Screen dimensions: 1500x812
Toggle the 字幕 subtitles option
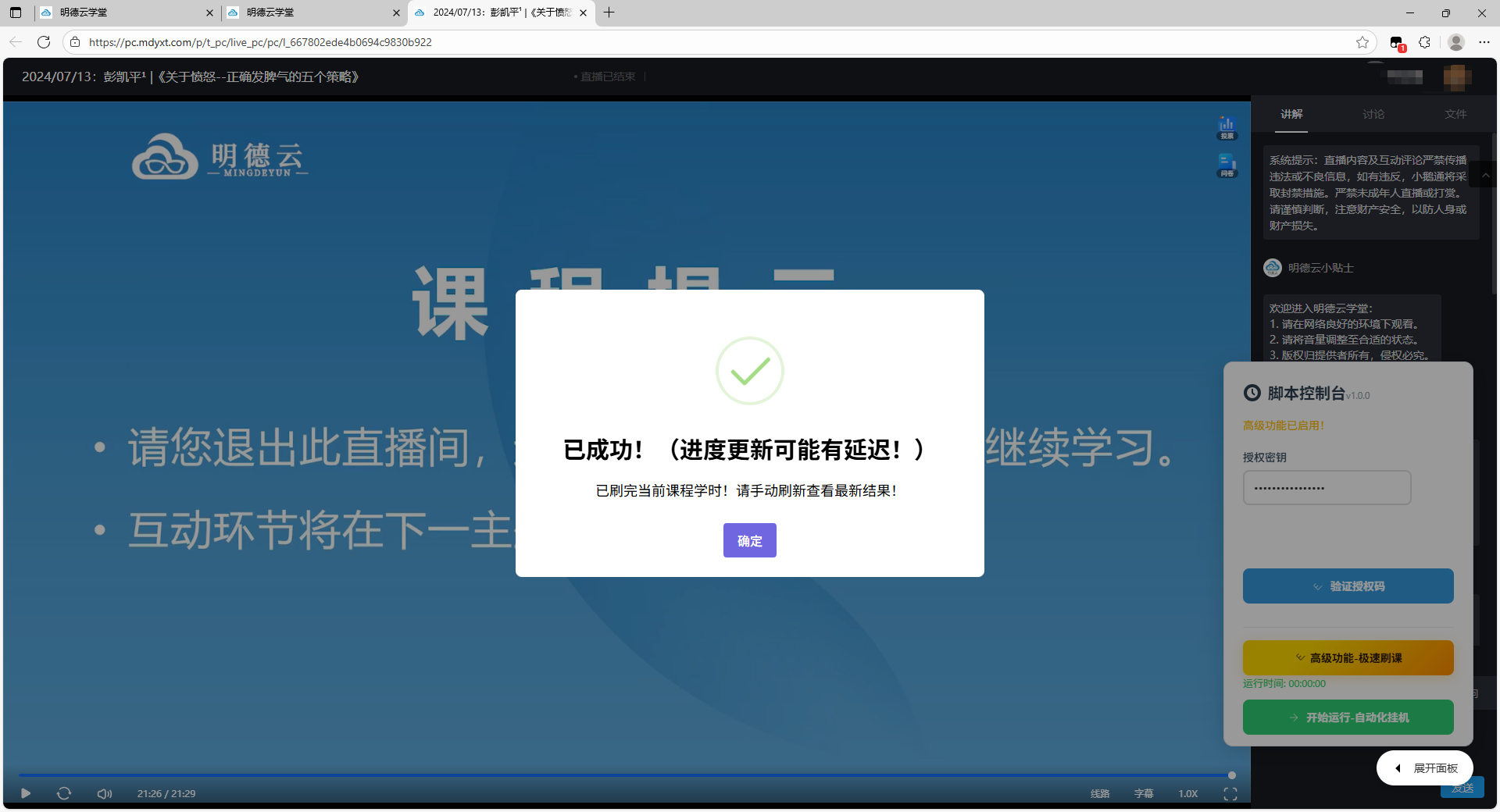(x=1143, y=793)
